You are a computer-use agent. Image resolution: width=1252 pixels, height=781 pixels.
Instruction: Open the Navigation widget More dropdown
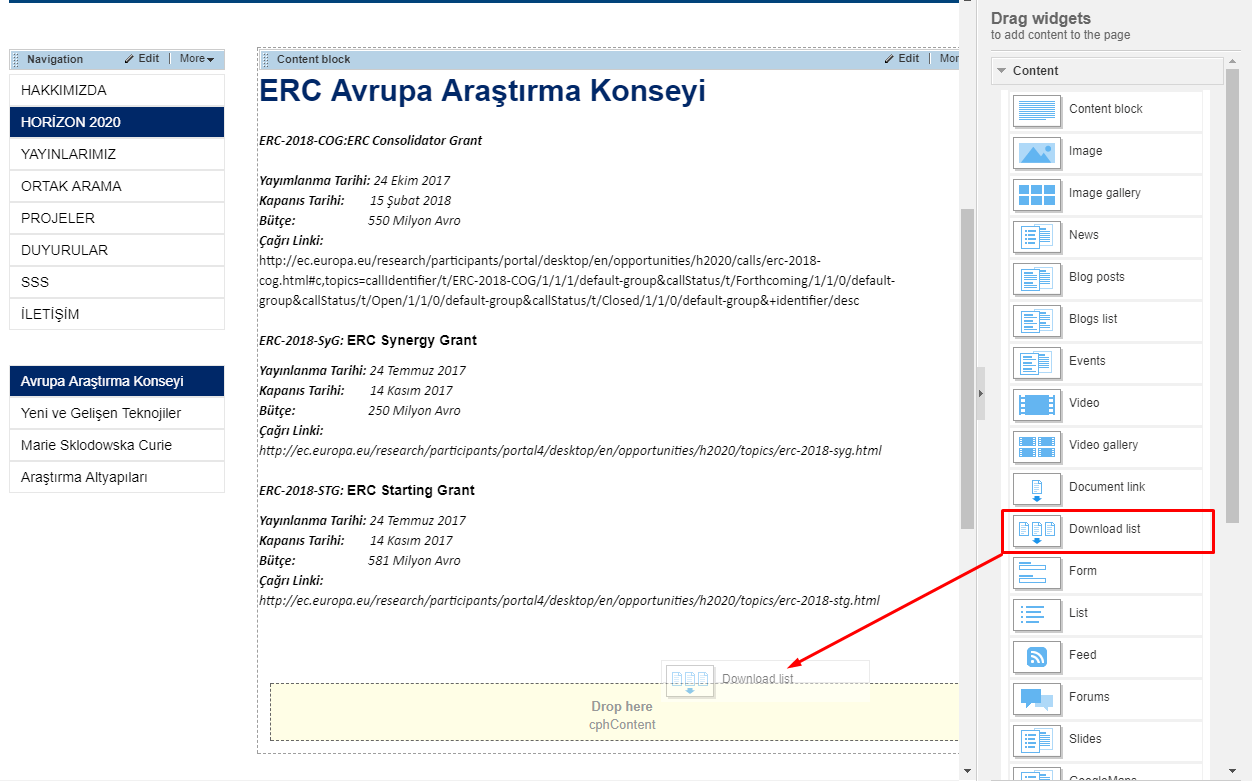197,59
